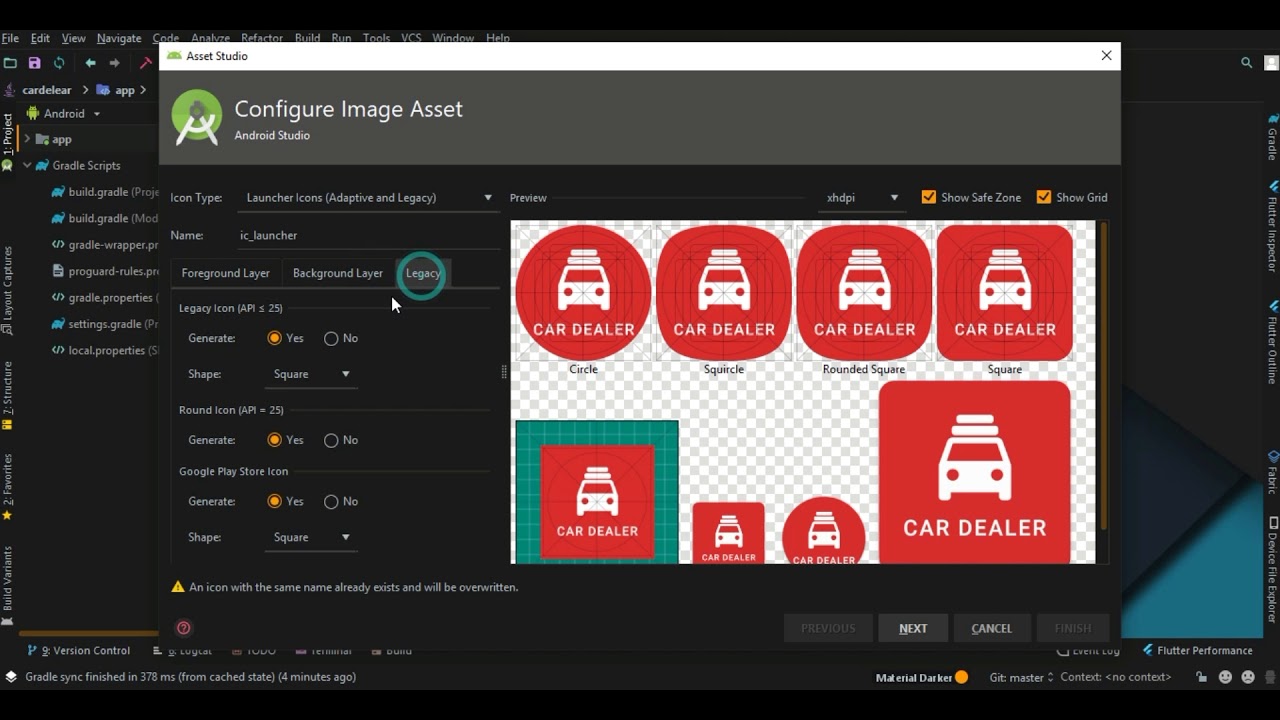1280x720 pixels.
Task: Switch to the Background Layer tab
Action: [338, 272]
